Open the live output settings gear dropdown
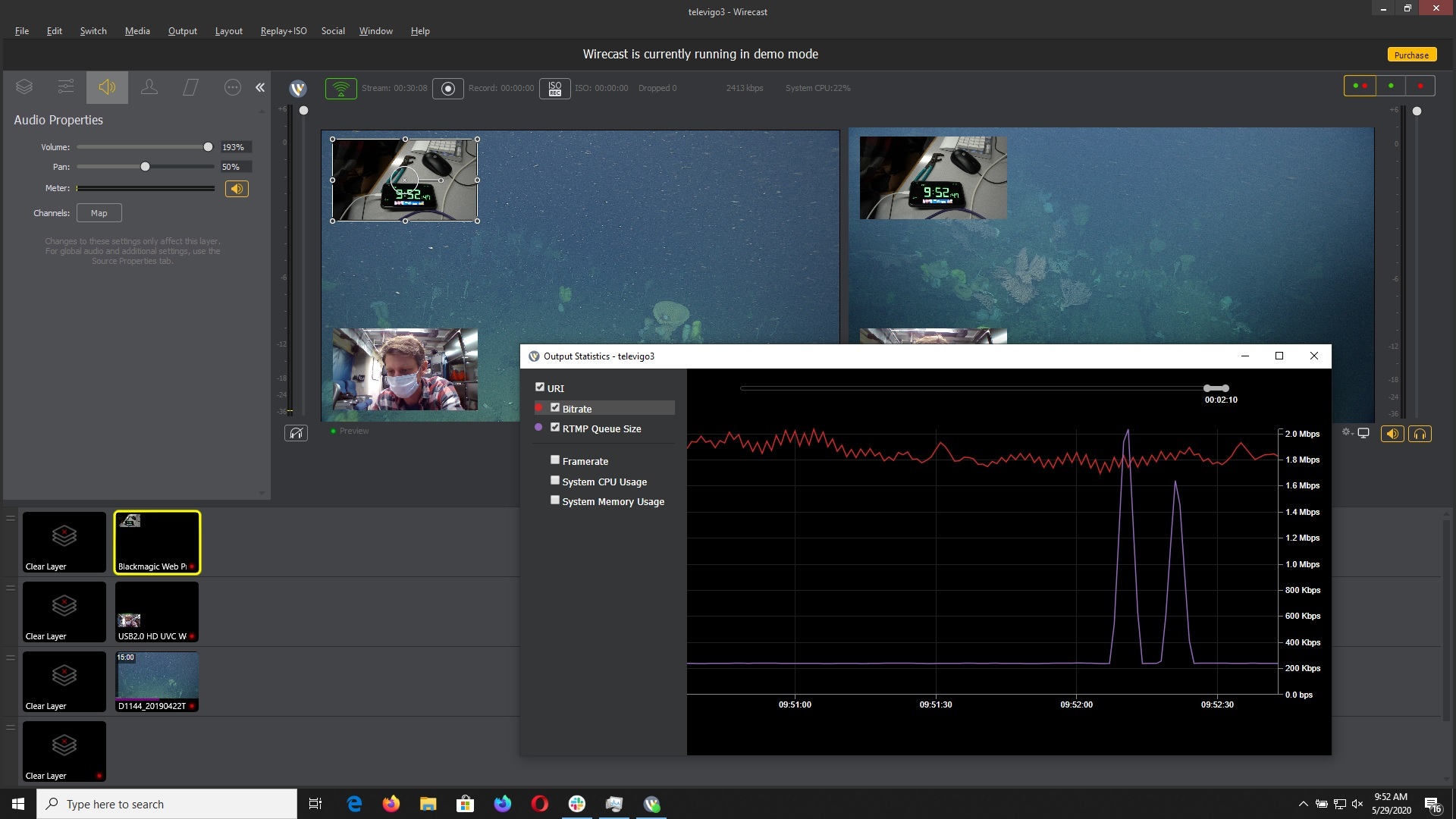 coord(1347,433)
